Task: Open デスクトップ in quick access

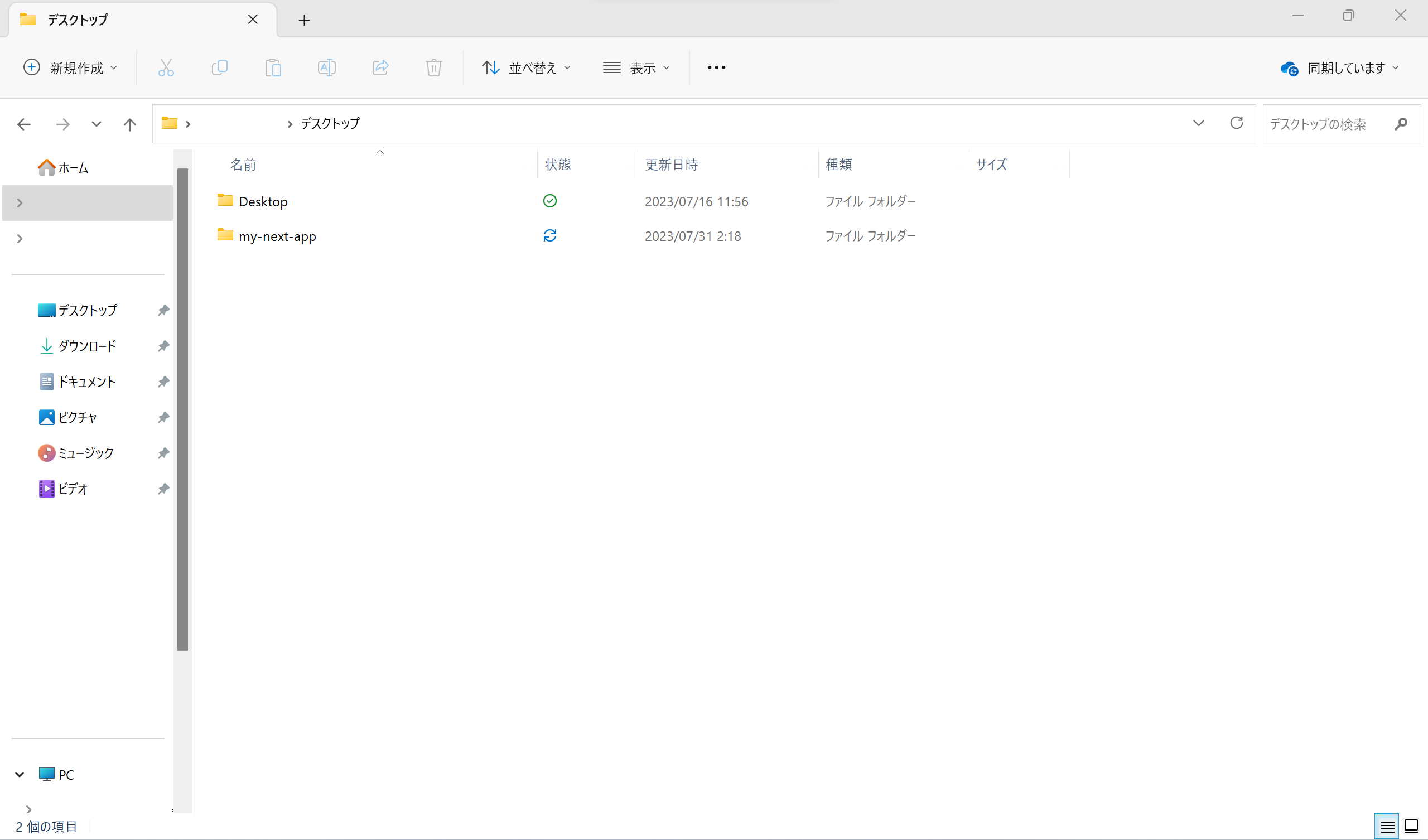Action: (x=77, y=310)
